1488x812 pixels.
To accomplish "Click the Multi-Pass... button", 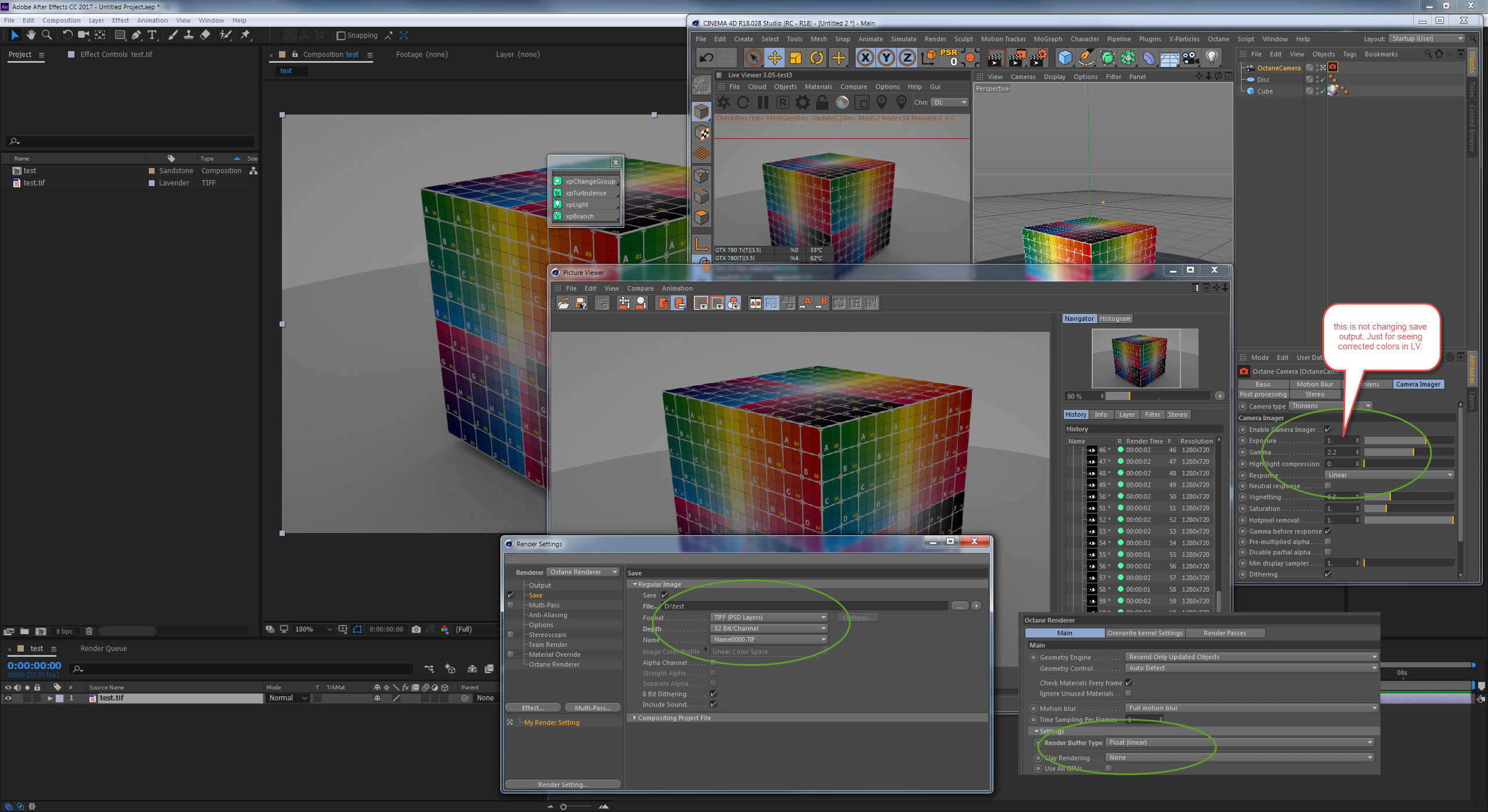I will [x=592, y=708].
